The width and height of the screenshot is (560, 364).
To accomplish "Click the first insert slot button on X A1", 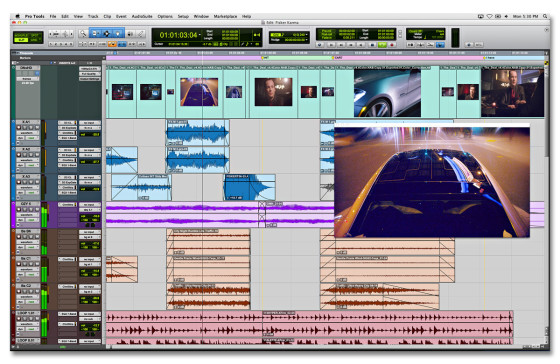I will pyautogui.click(x=67, y=123).
